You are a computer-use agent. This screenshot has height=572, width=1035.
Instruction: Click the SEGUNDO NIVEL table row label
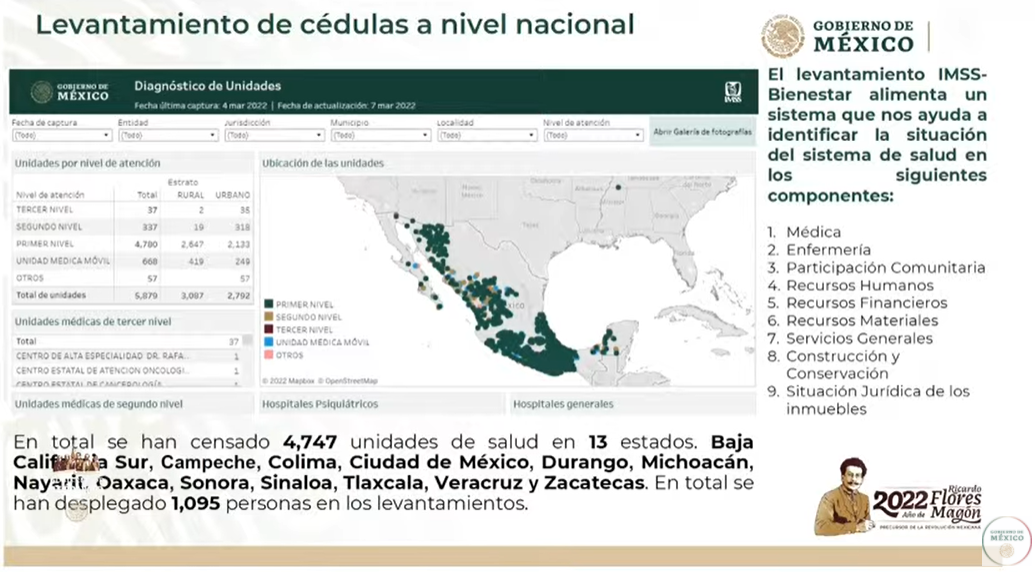(49, 227)
